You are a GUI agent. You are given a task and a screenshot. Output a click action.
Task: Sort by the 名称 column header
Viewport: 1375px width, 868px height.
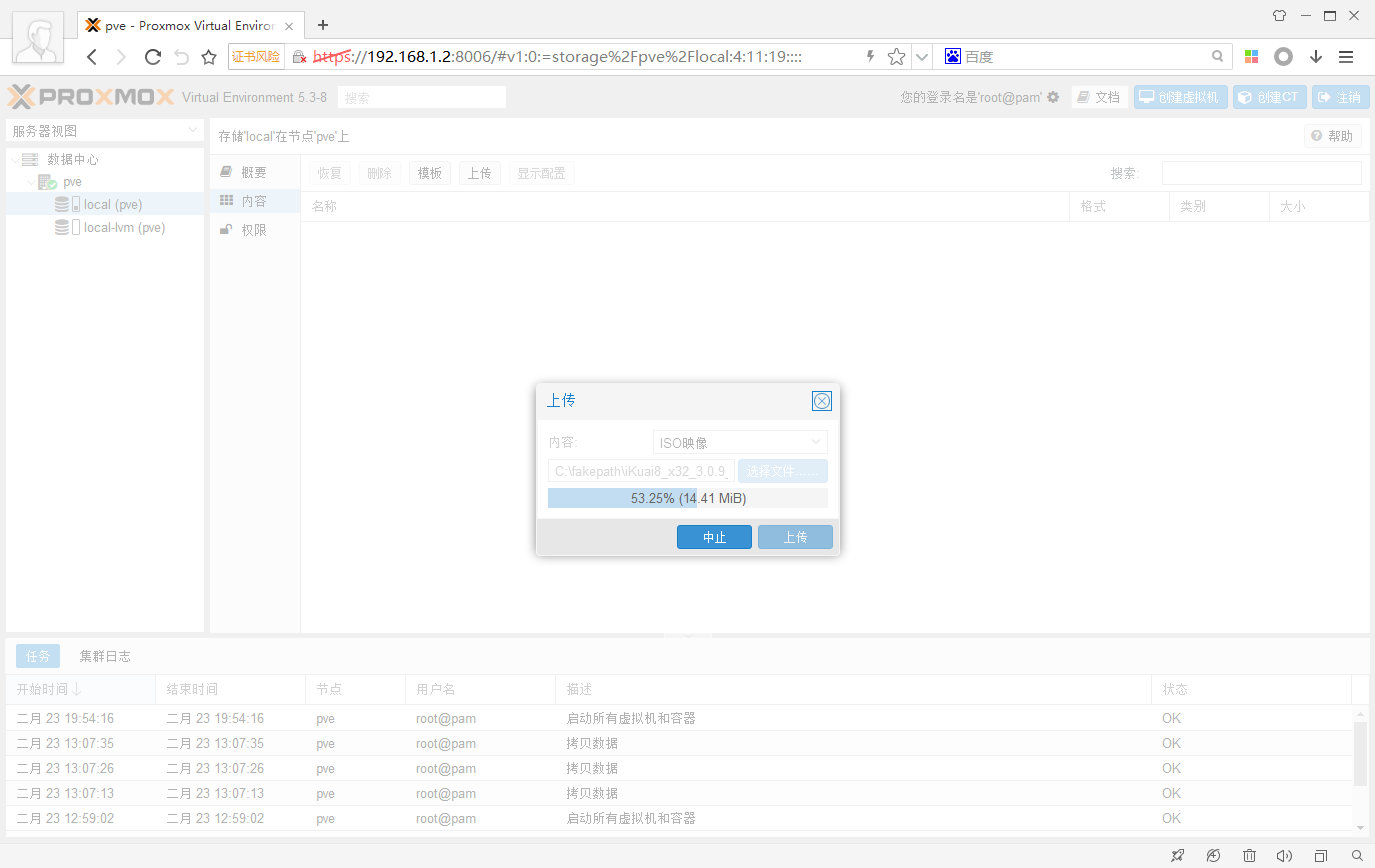tap(685, 206)
